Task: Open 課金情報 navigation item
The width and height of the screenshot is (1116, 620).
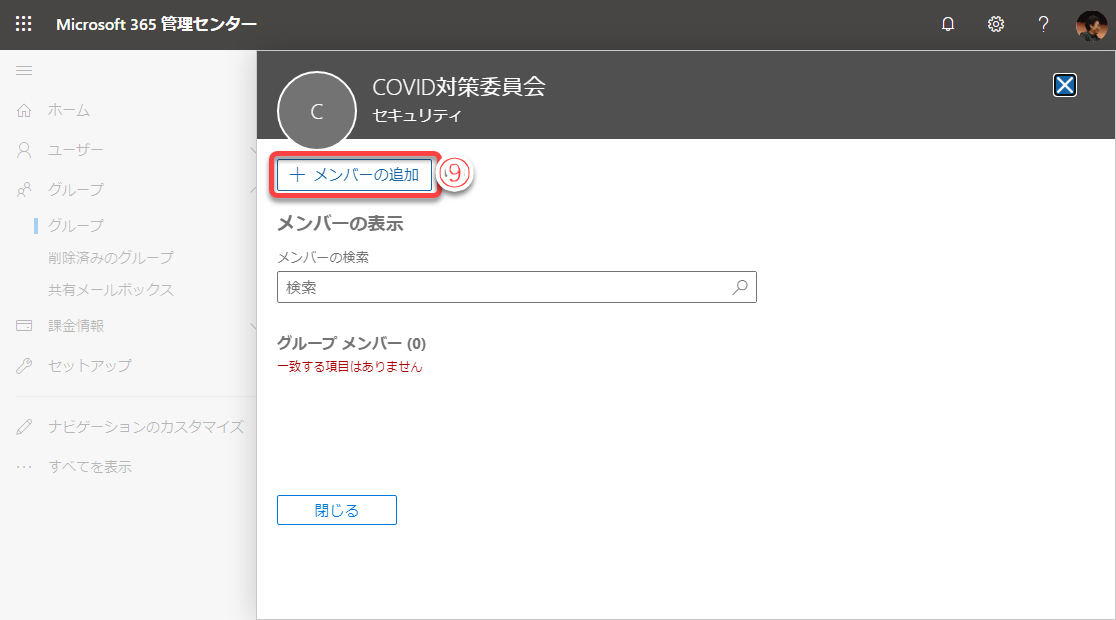Action: (75, 325)
